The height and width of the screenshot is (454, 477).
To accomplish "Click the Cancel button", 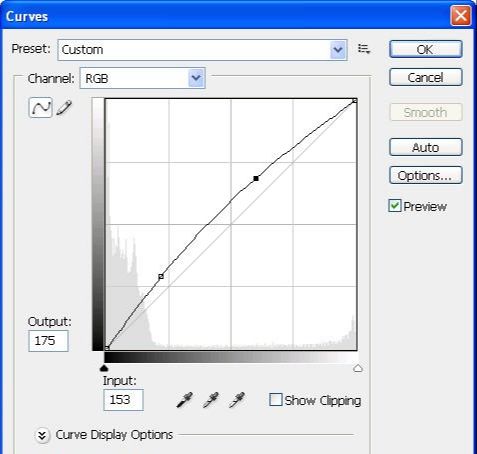I will click(x=426, y=77).
